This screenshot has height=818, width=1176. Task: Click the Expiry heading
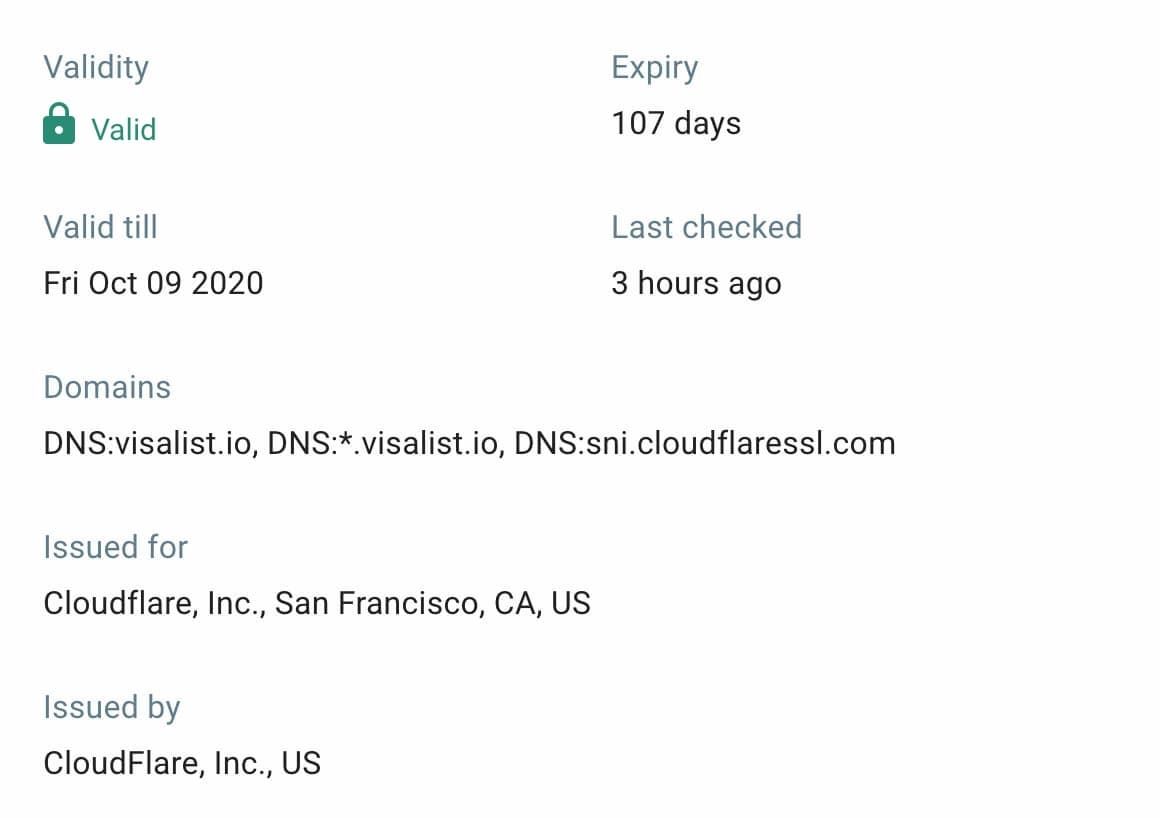click(655, 67)
